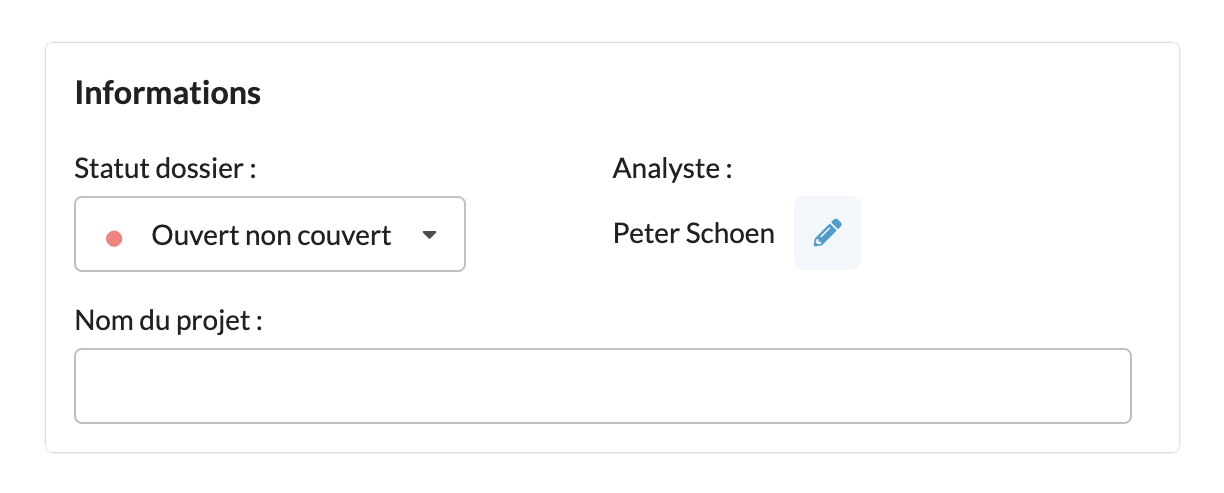1224x493 pixels.
Task: Click the pencil icon to edit analyst
Action: point(827,234)
